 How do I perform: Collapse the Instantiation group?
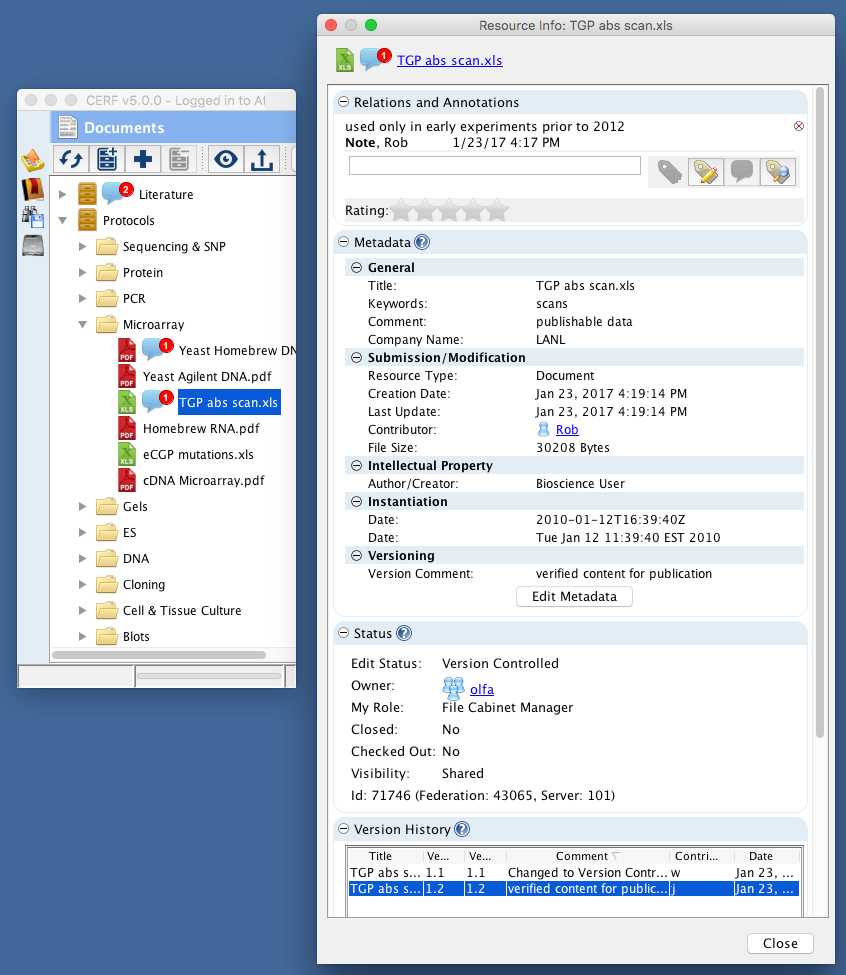(x=356, y=501)
